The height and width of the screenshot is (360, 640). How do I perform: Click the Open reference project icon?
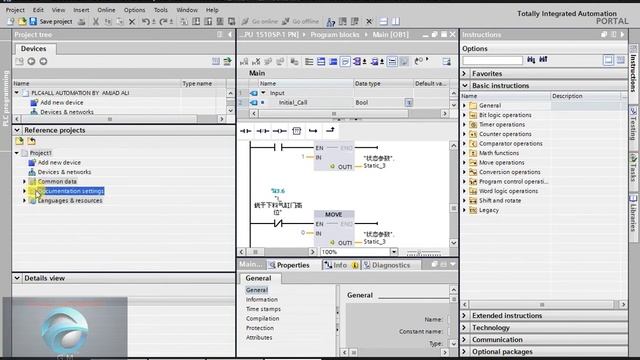pyautogui.click(x=20, y=141)
